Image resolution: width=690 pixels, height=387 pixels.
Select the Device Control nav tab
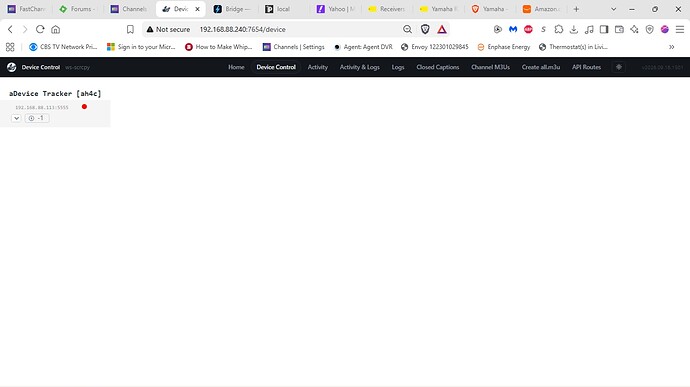[276, 67]
